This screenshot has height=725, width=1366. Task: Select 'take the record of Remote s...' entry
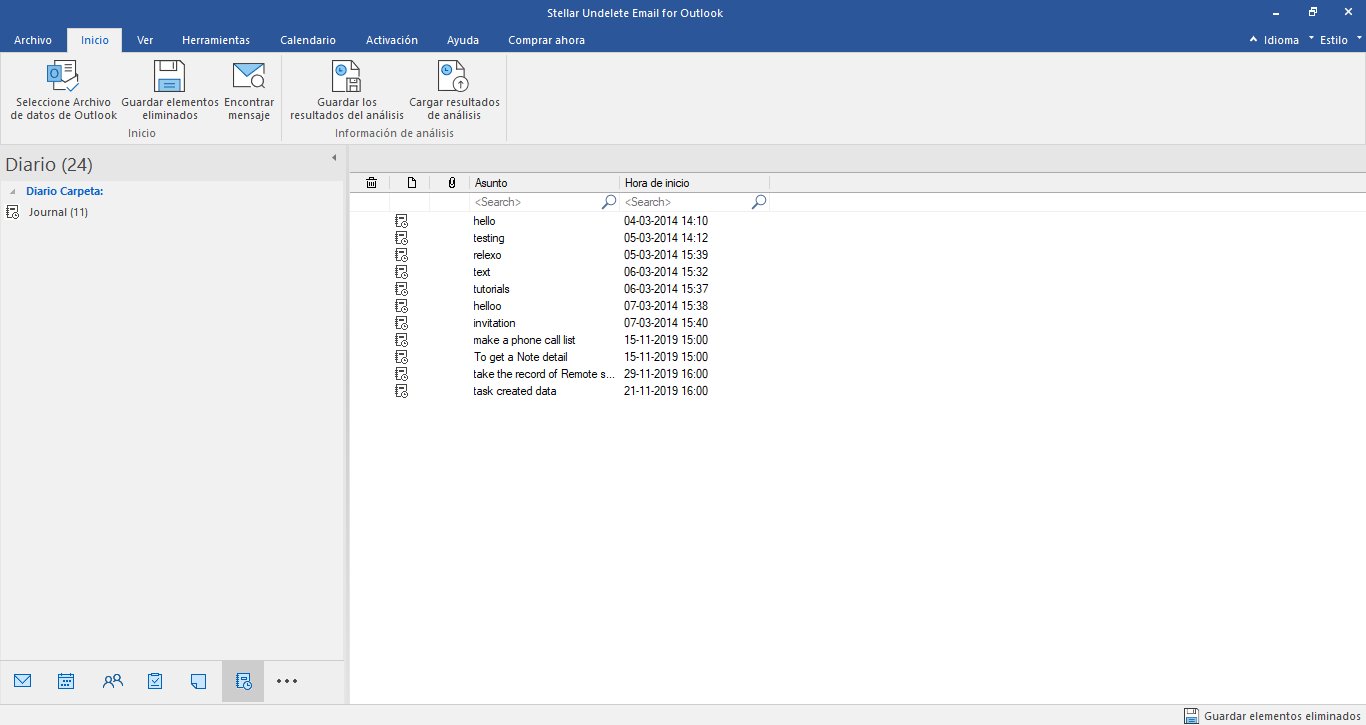544,374
